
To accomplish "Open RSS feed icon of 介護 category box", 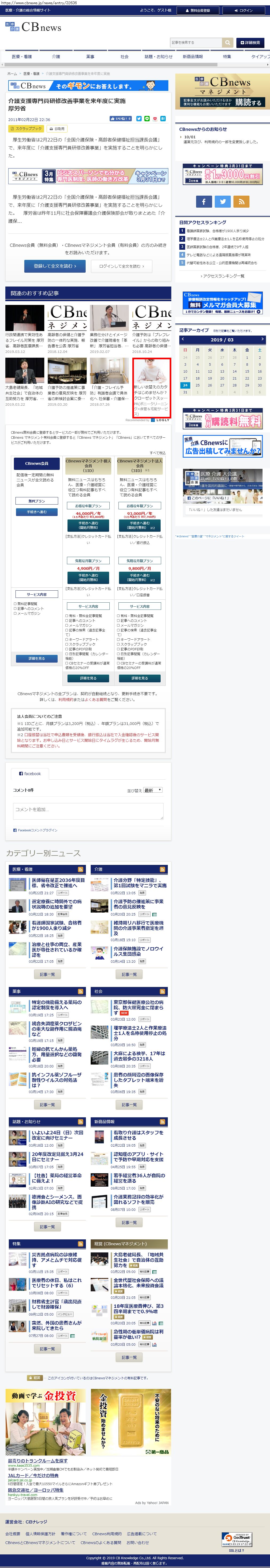I will point(163,869).
